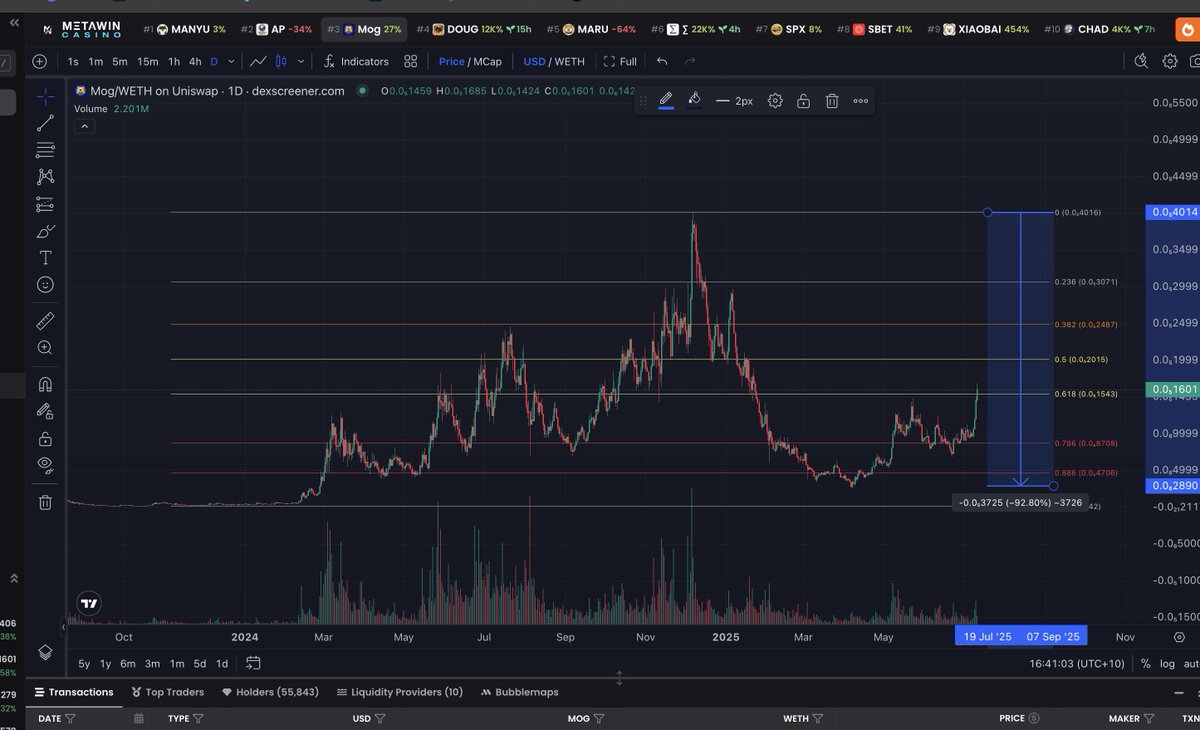Change line color with pencil icon

coord(666,100)
